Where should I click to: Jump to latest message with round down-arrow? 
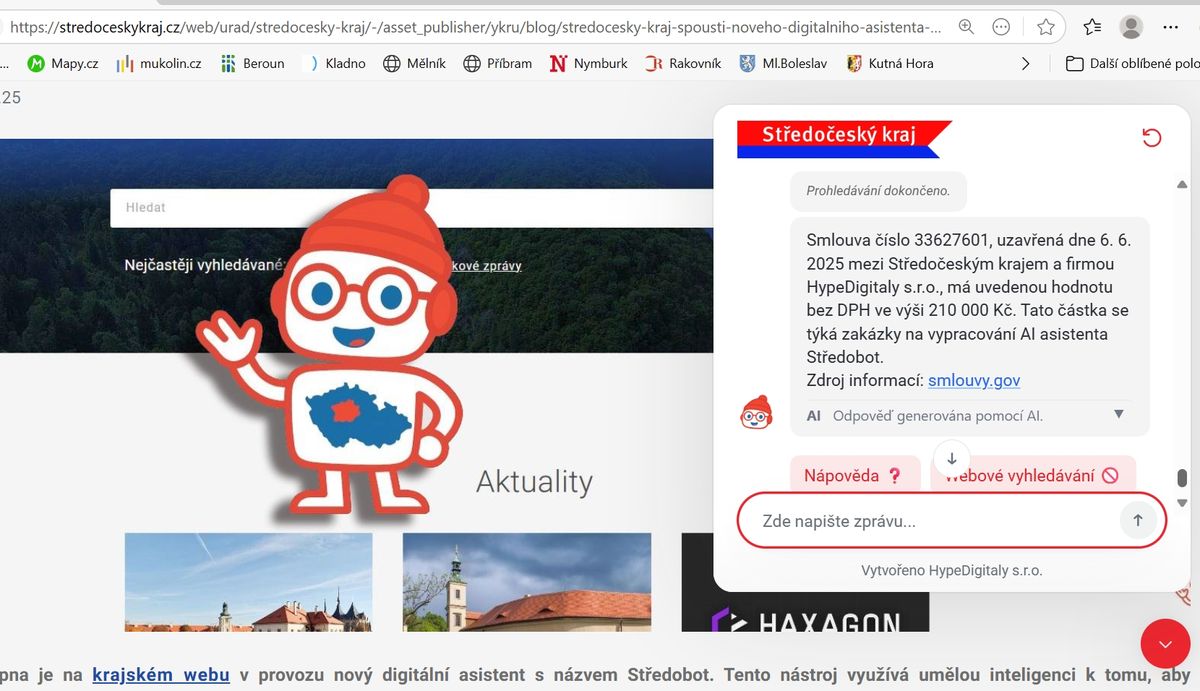(x=952, y=458)
